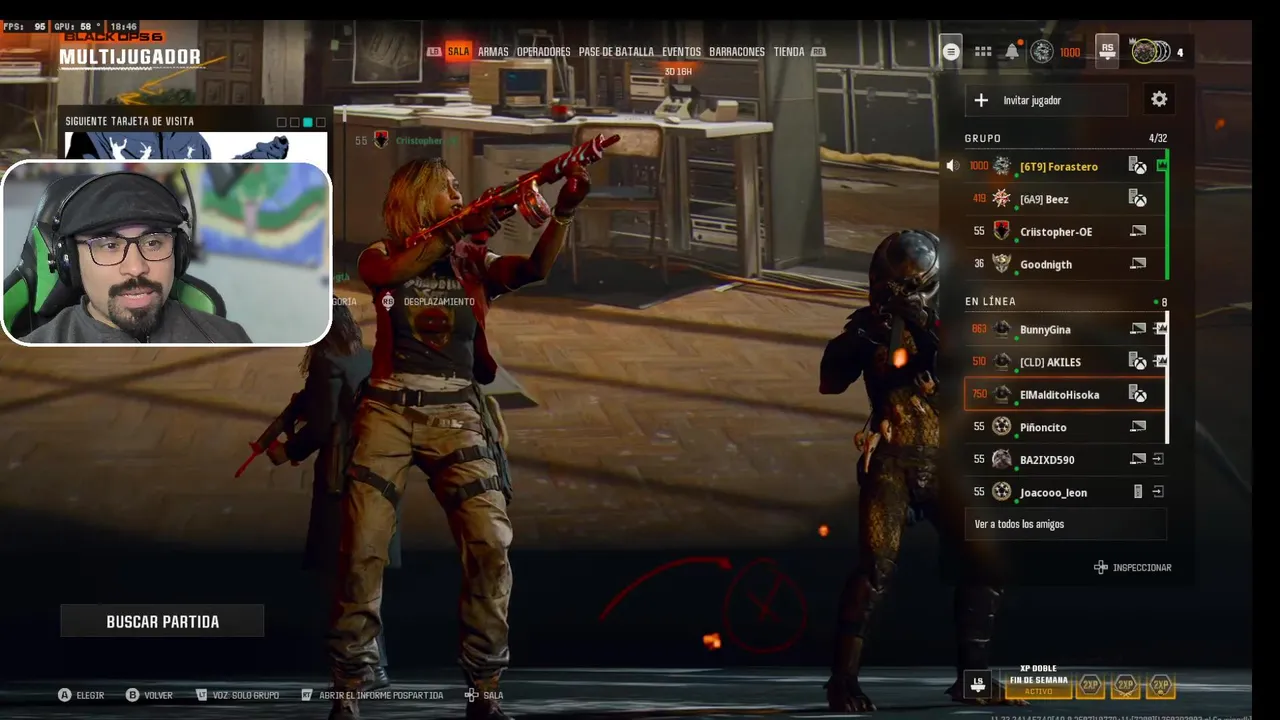Switch to the SALA tab
Image resolution: width=1280 pixels, height=720 pixels.
(x=458, y=52)
